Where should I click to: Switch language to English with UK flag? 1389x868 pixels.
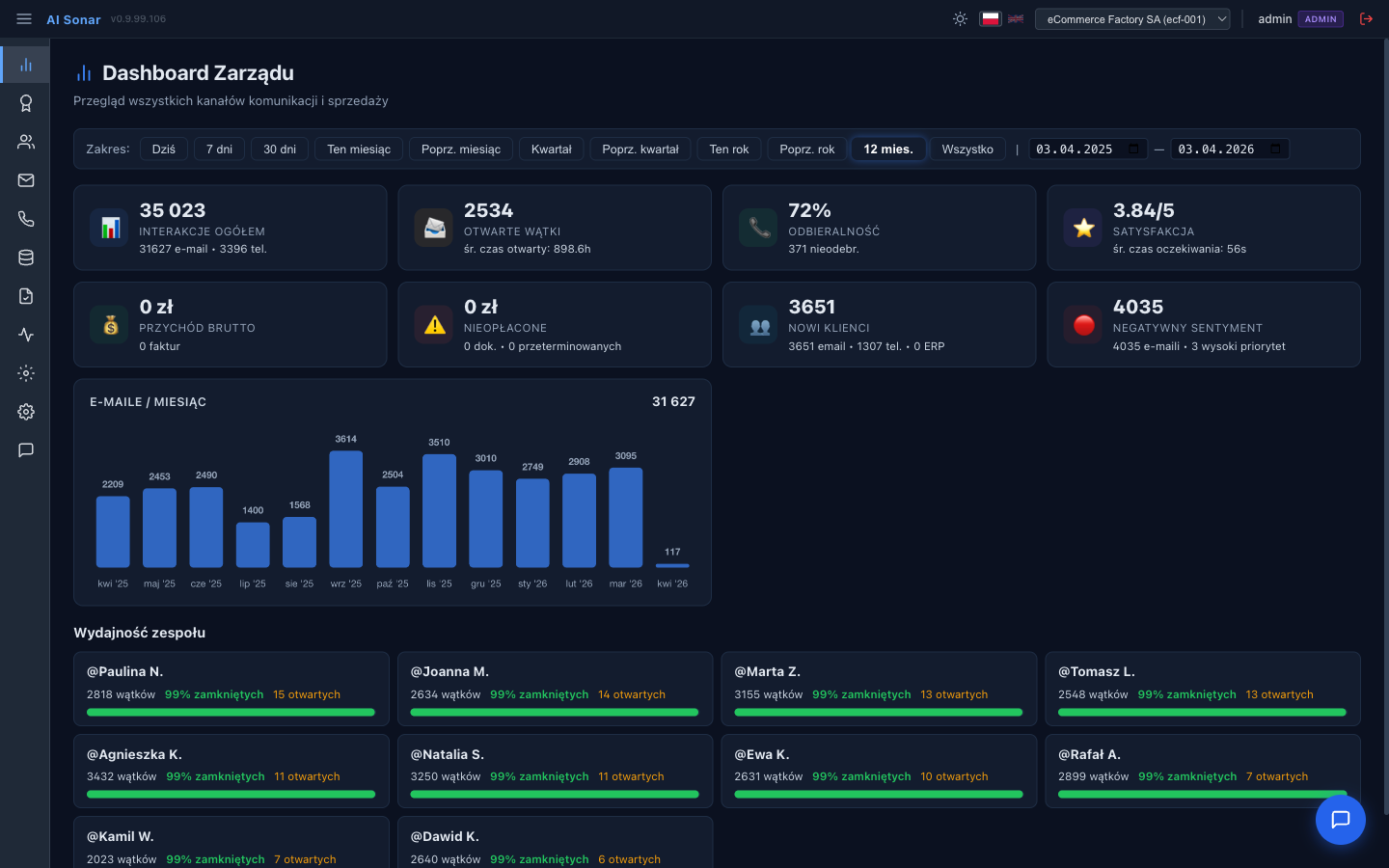point(1015,18)
